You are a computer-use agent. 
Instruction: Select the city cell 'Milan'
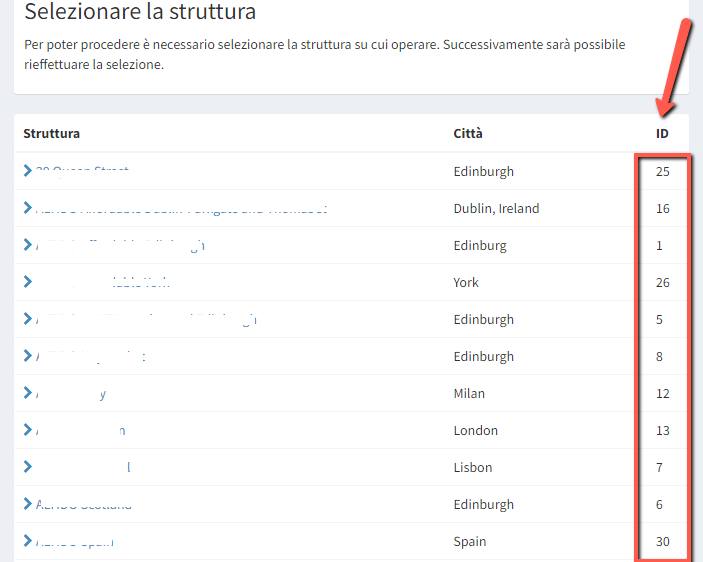click(x=469, y=393)
